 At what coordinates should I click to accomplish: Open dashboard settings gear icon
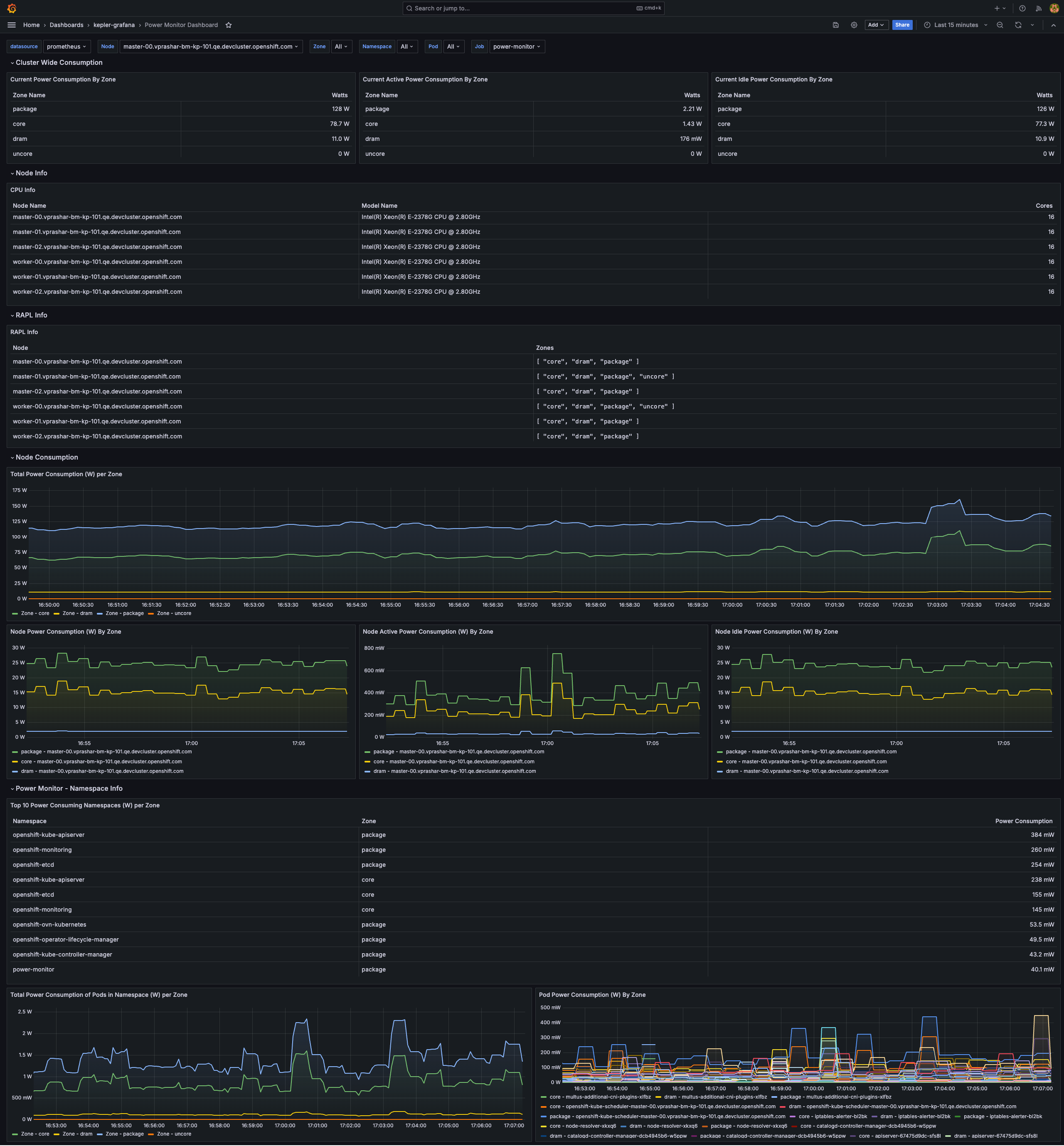click(x=854, y=25)
